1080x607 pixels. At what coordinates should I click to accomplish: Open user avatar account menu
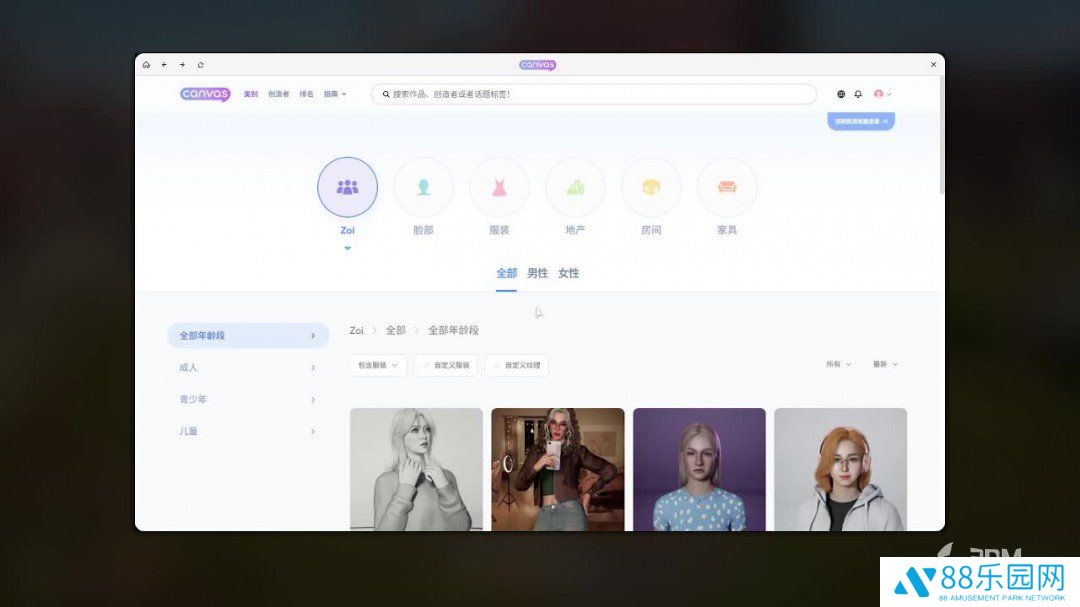tap(882, 94)
